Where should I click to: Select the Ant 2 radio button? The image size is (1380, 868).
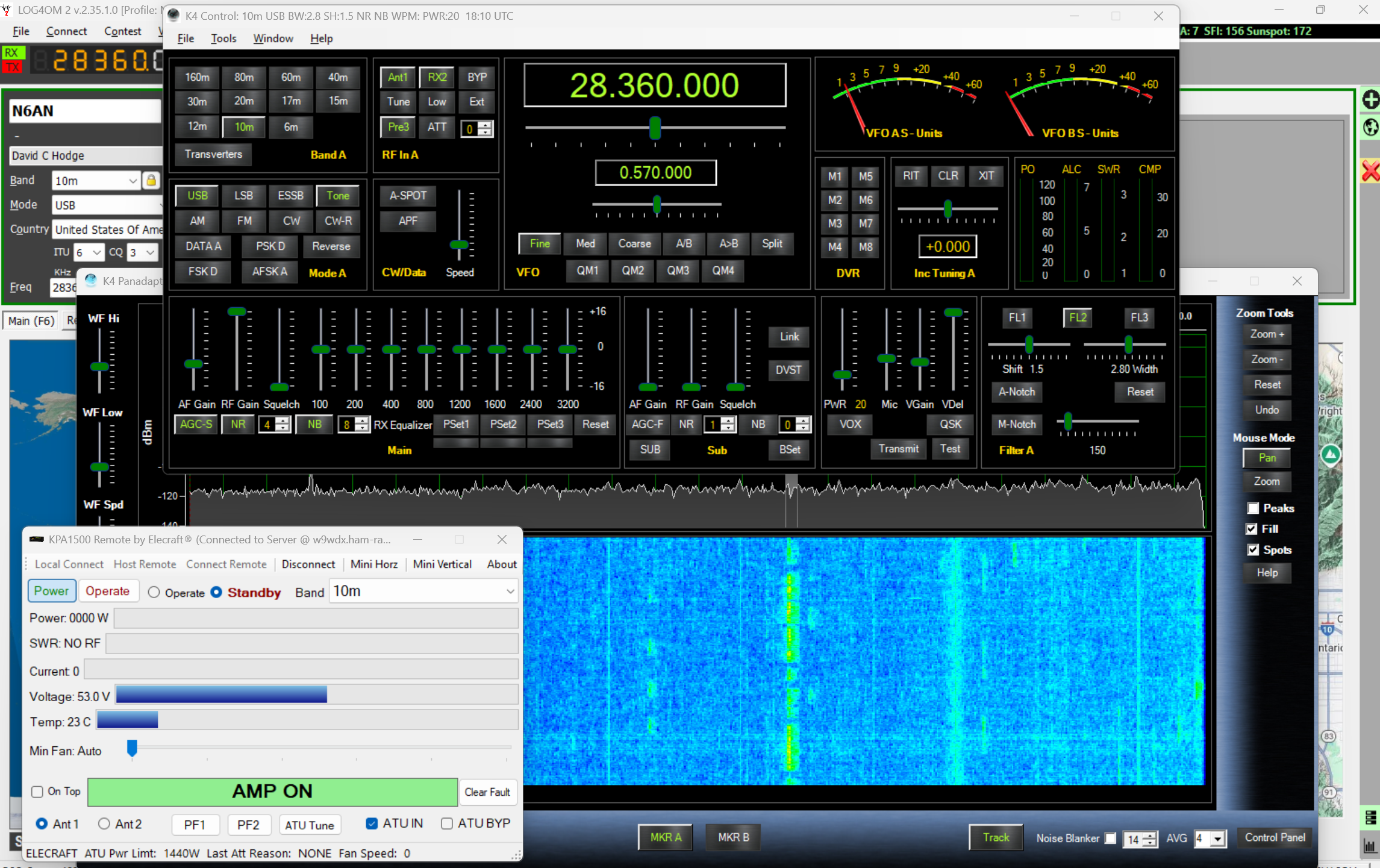(x=104, y=823)
